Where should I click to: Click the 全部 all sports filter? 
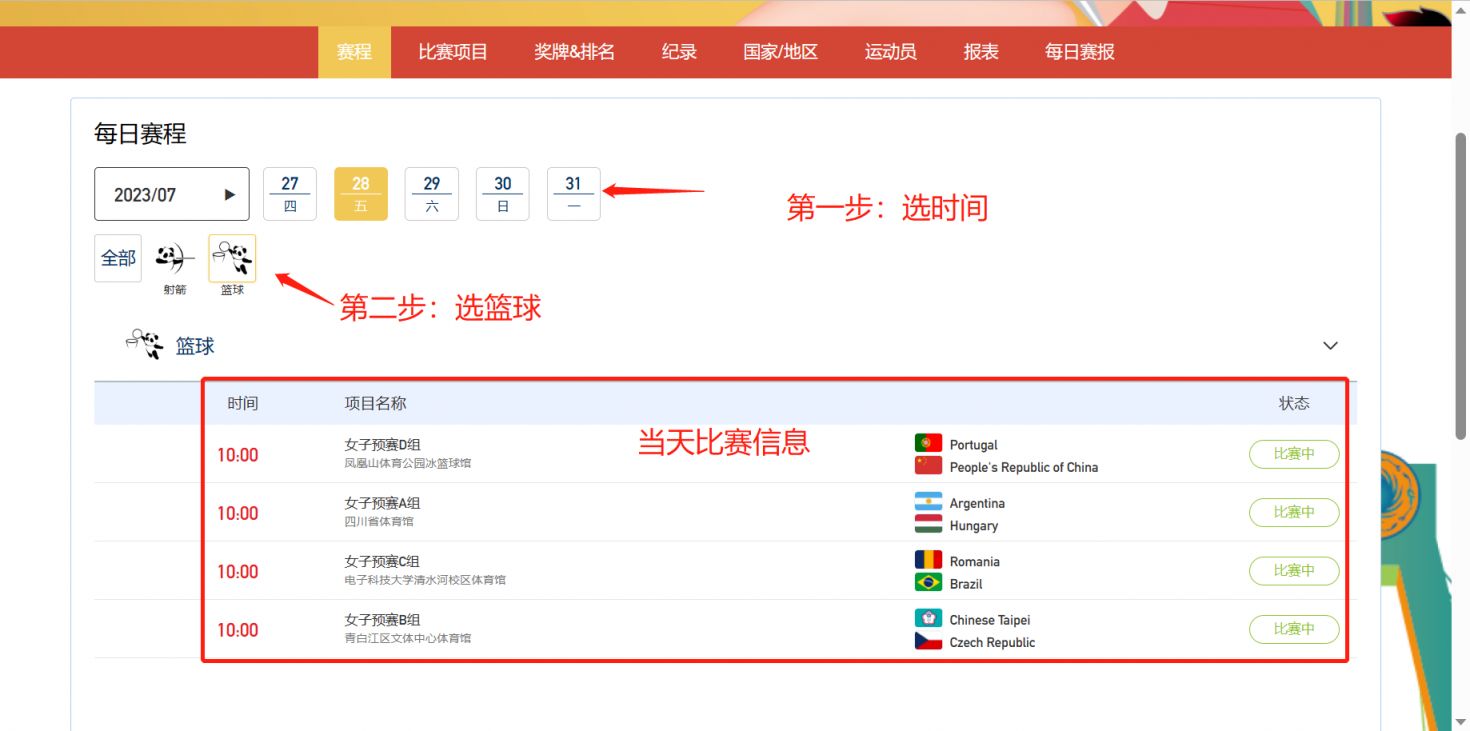point(118,258)
